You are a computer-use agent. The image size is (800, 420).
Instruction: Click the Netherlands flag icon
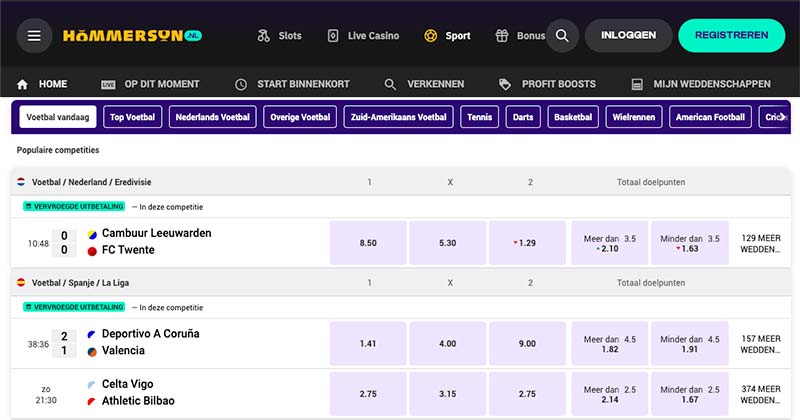click(21, 182)
